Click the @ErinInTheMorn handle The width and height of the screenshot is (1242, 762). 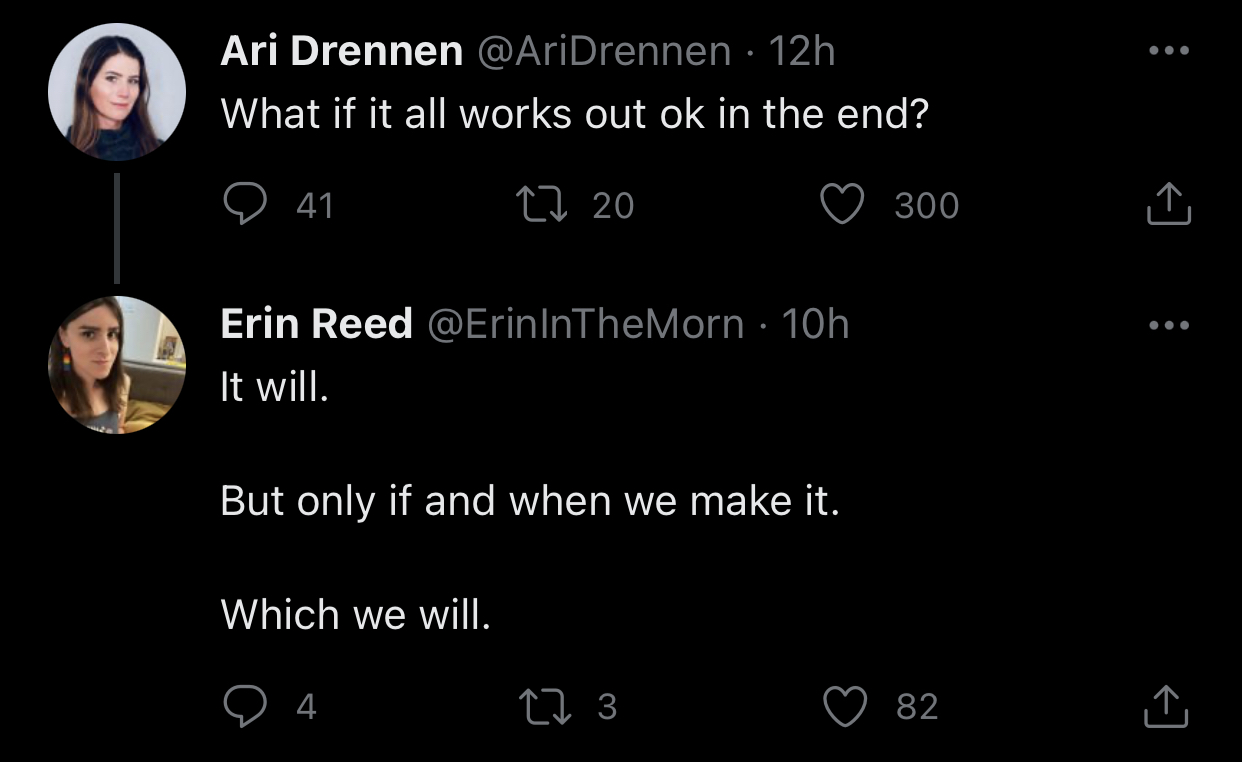tap(586, 324)
